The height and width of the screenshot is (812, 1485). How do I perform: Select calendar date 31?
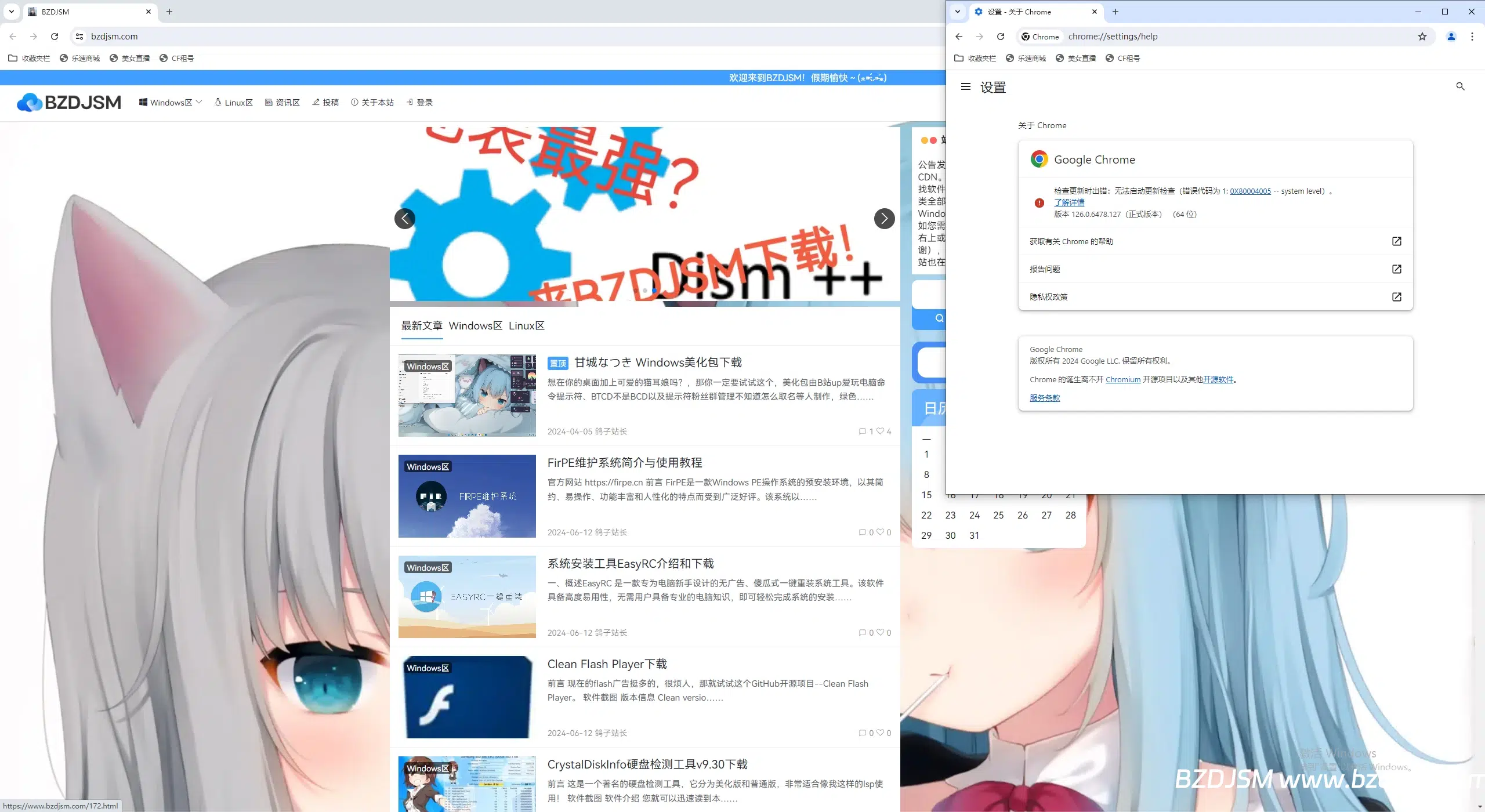click(x=975, y=535)
